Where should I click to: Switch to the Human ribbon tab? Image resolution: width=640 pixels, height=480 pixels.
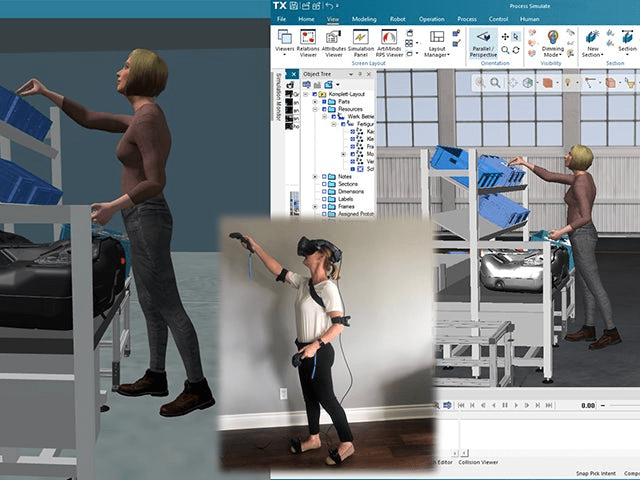(x=529, y=19)
